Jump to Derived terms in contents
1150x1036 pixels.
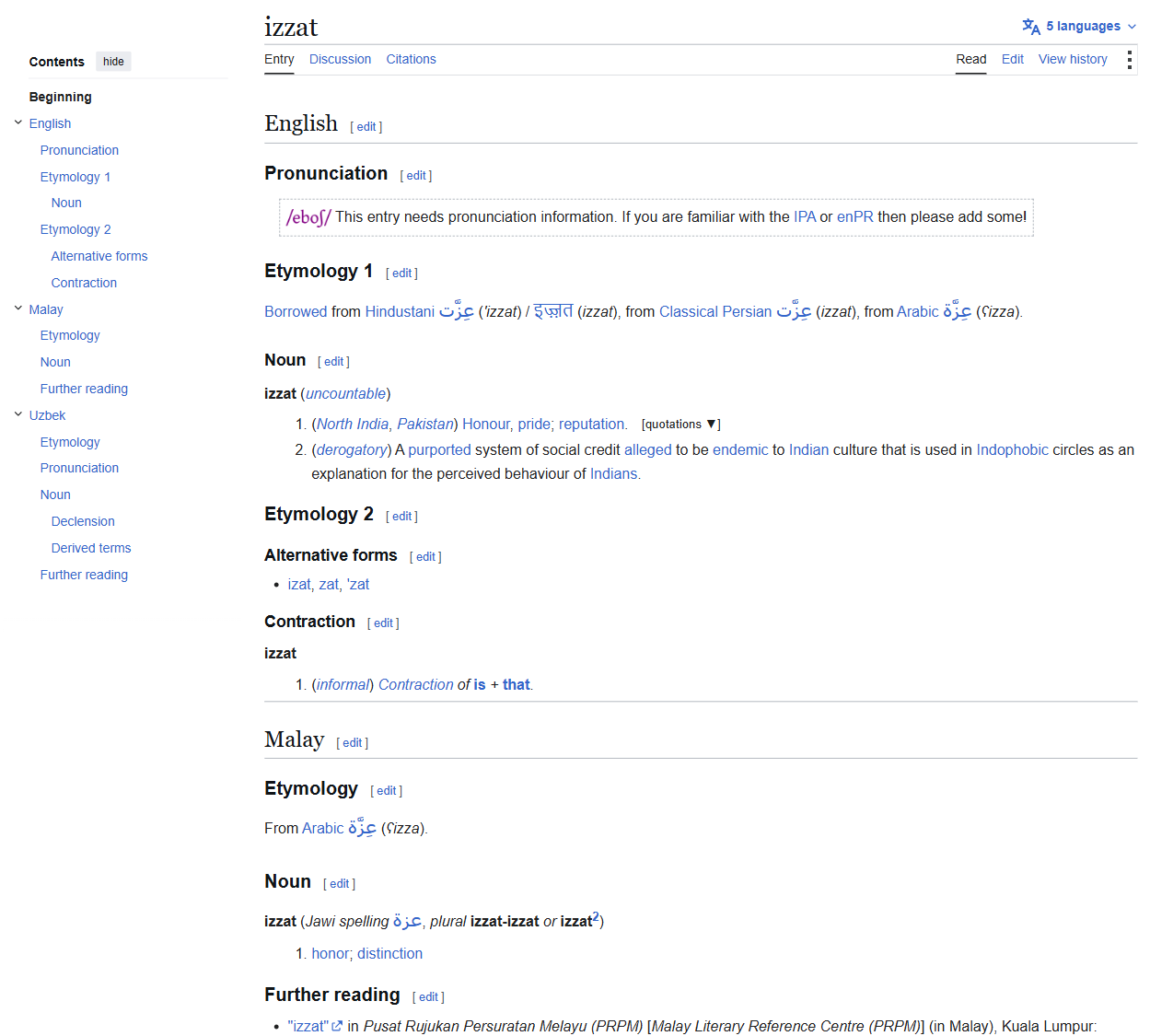(x=91, y=548)
